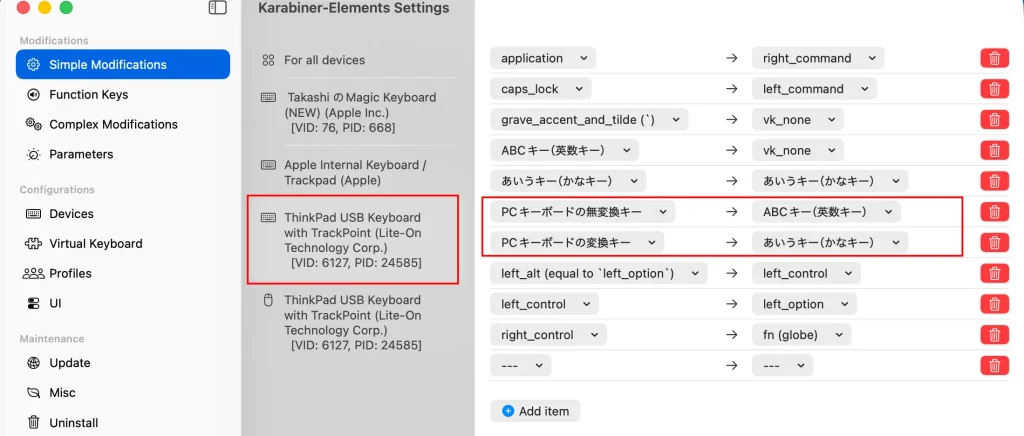Select the ThinkPad USB Keyboard mouse device entry
This screenshot has width=1024, height=436.
coord(351,322)
